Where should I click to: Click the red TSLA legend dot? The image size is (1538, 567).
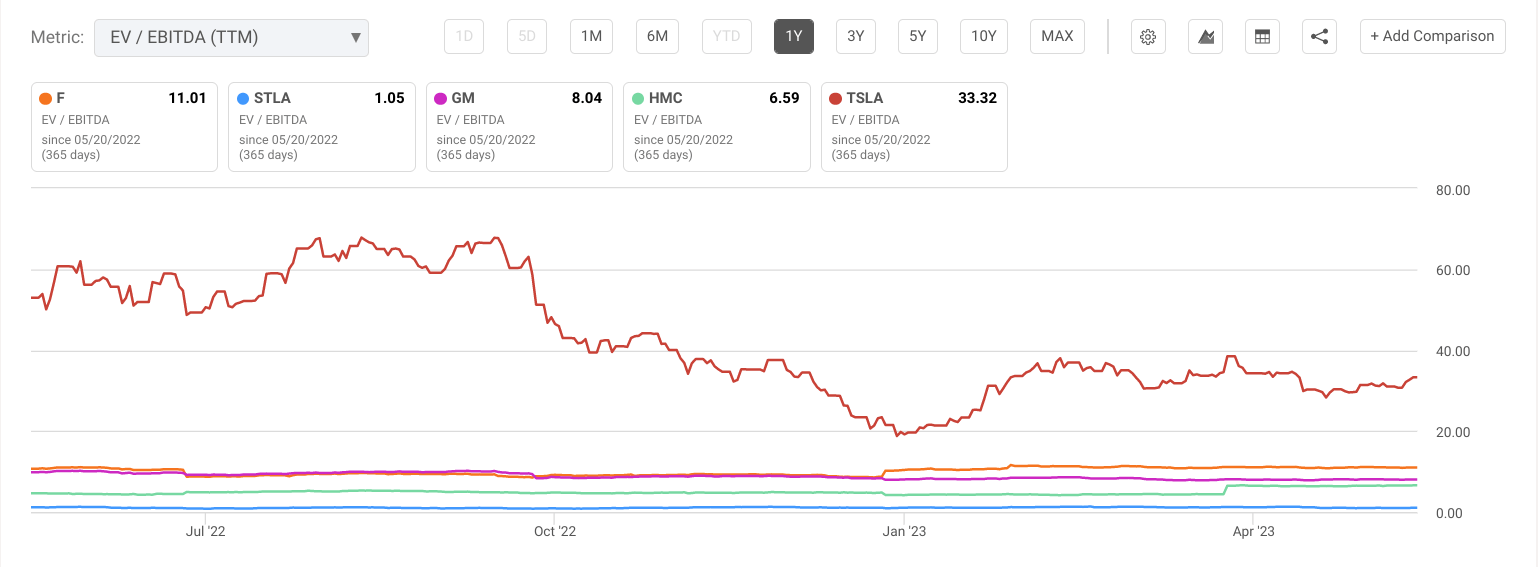[x=835, y=98]
